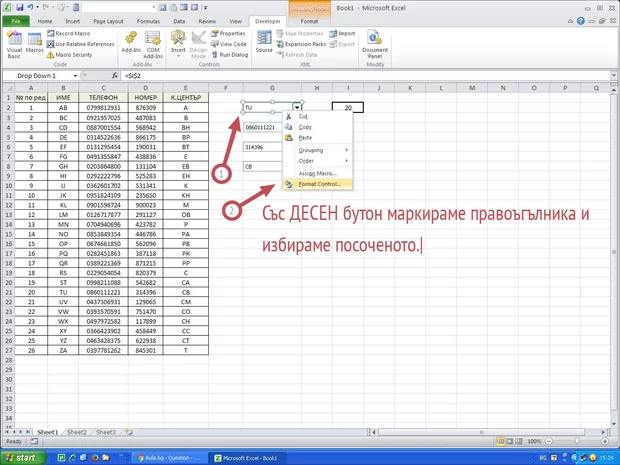Select Assign Macro from context menu
The width and height of the screenshot is (620, 465).
[x=318, y=174]
